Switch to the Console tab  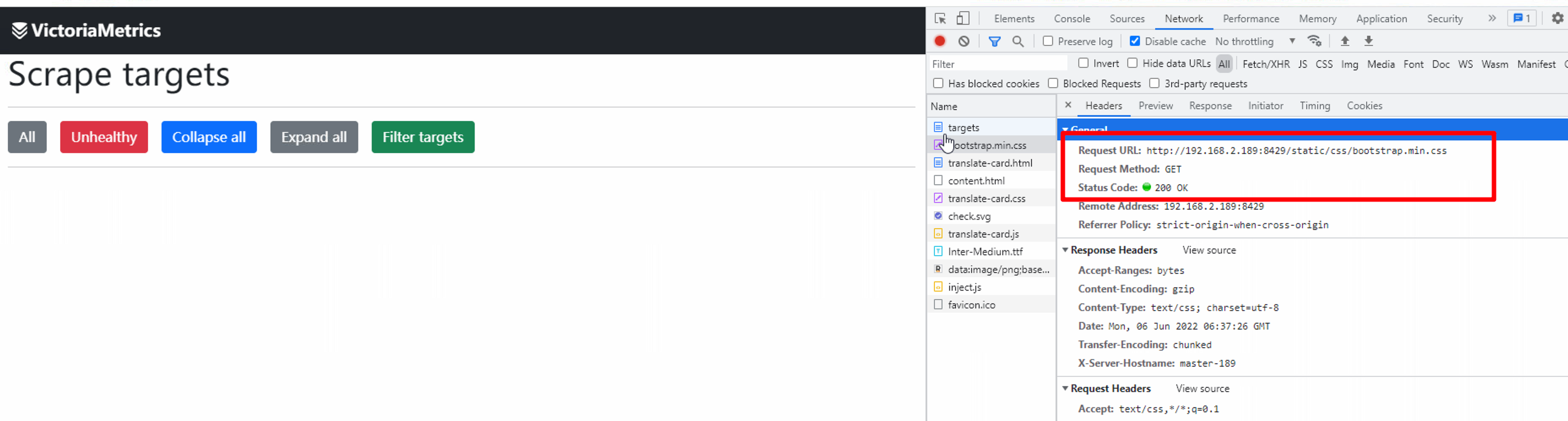1072,18
